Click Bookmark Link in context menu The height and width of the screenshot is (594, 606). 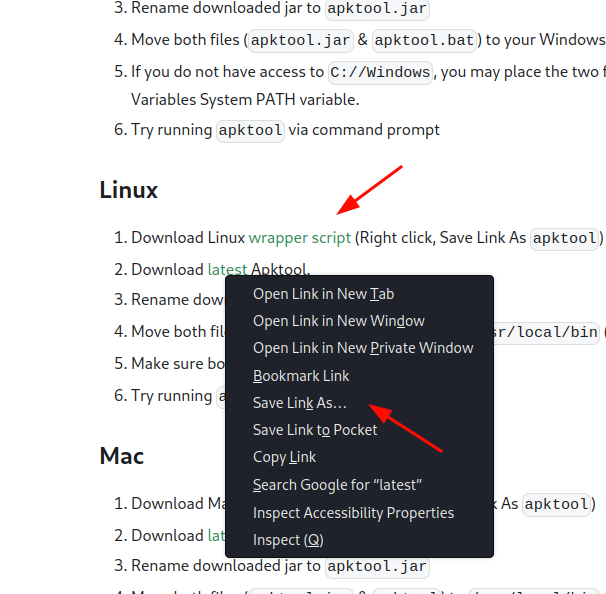[359, 376]
